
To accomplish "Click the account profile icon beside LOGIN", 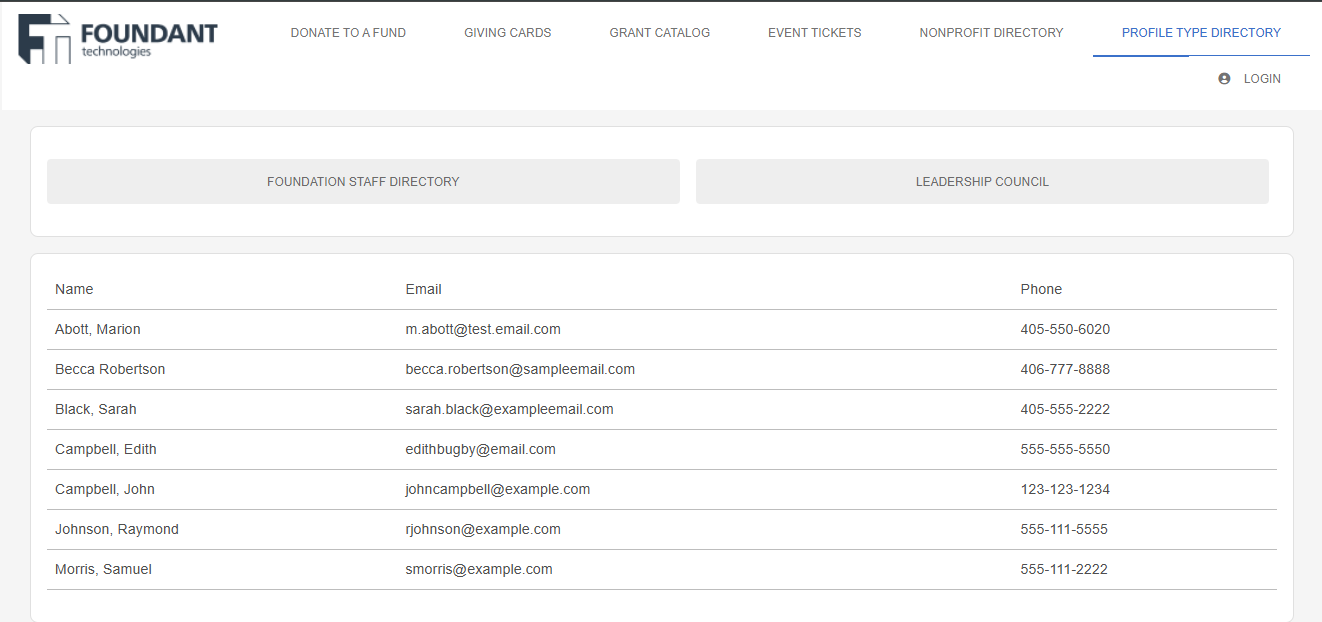I will (x=1222, y=78).
